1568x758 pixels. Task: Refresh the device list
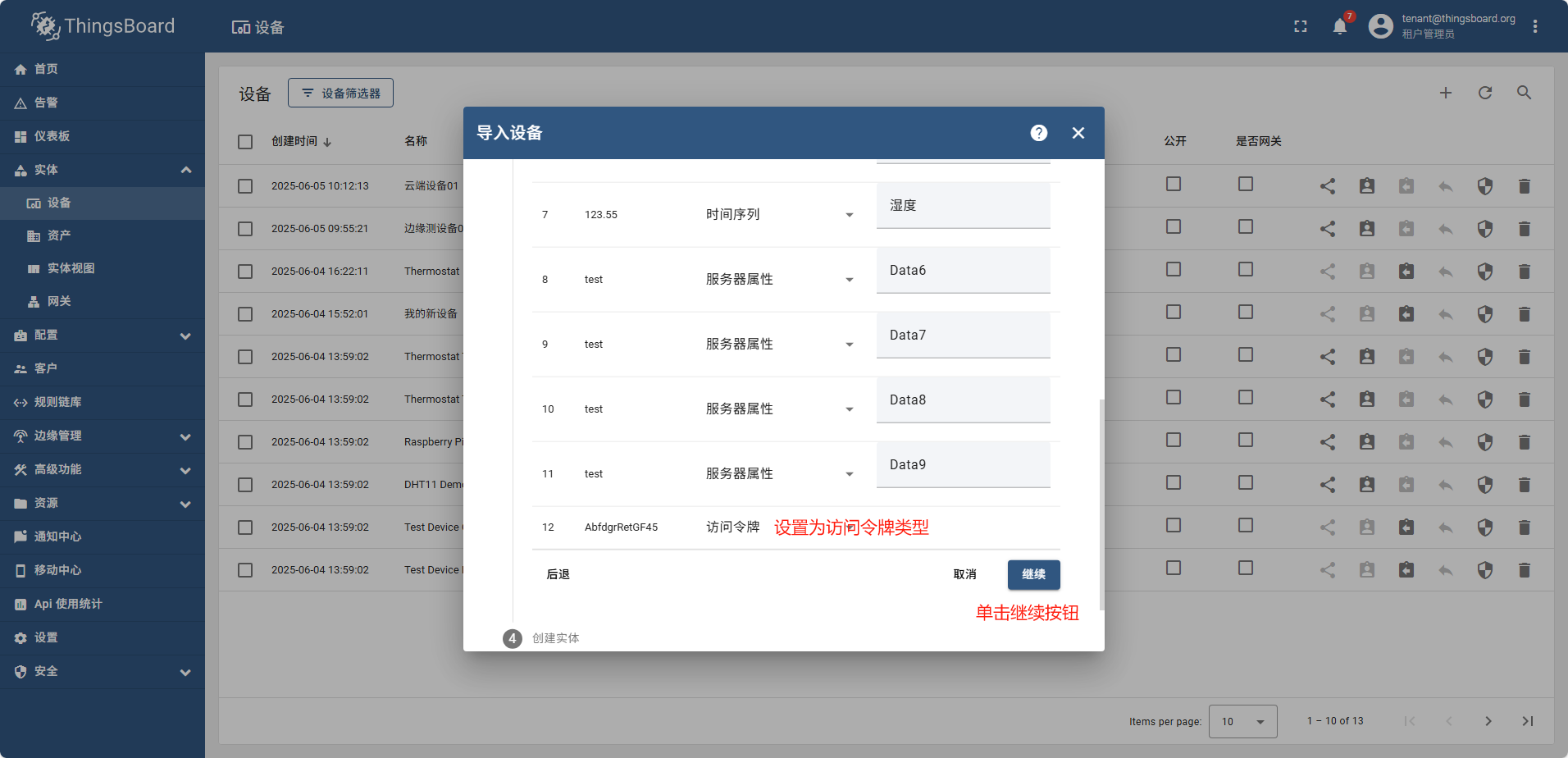click(1484, 93)
